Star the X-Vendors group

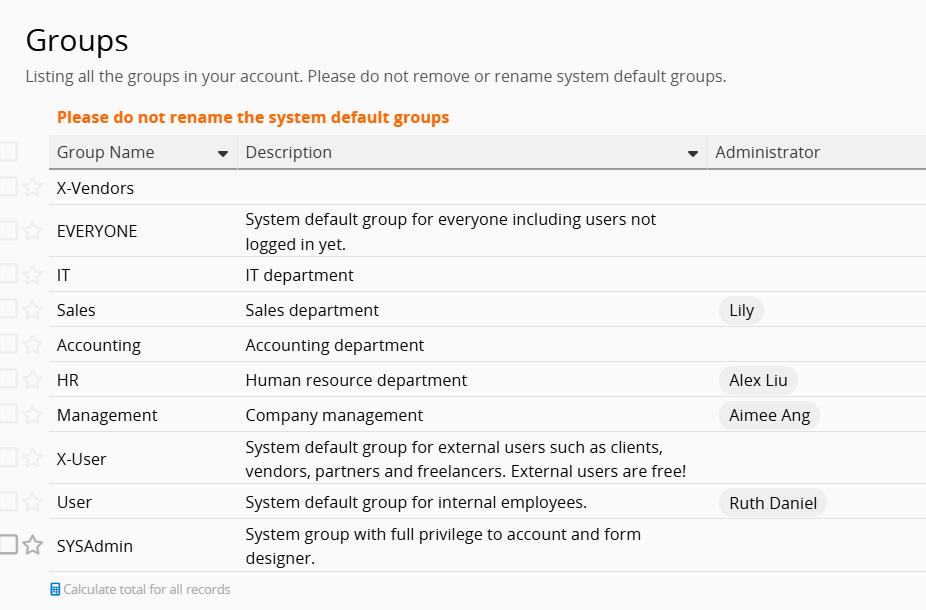(x=32, y=187)
